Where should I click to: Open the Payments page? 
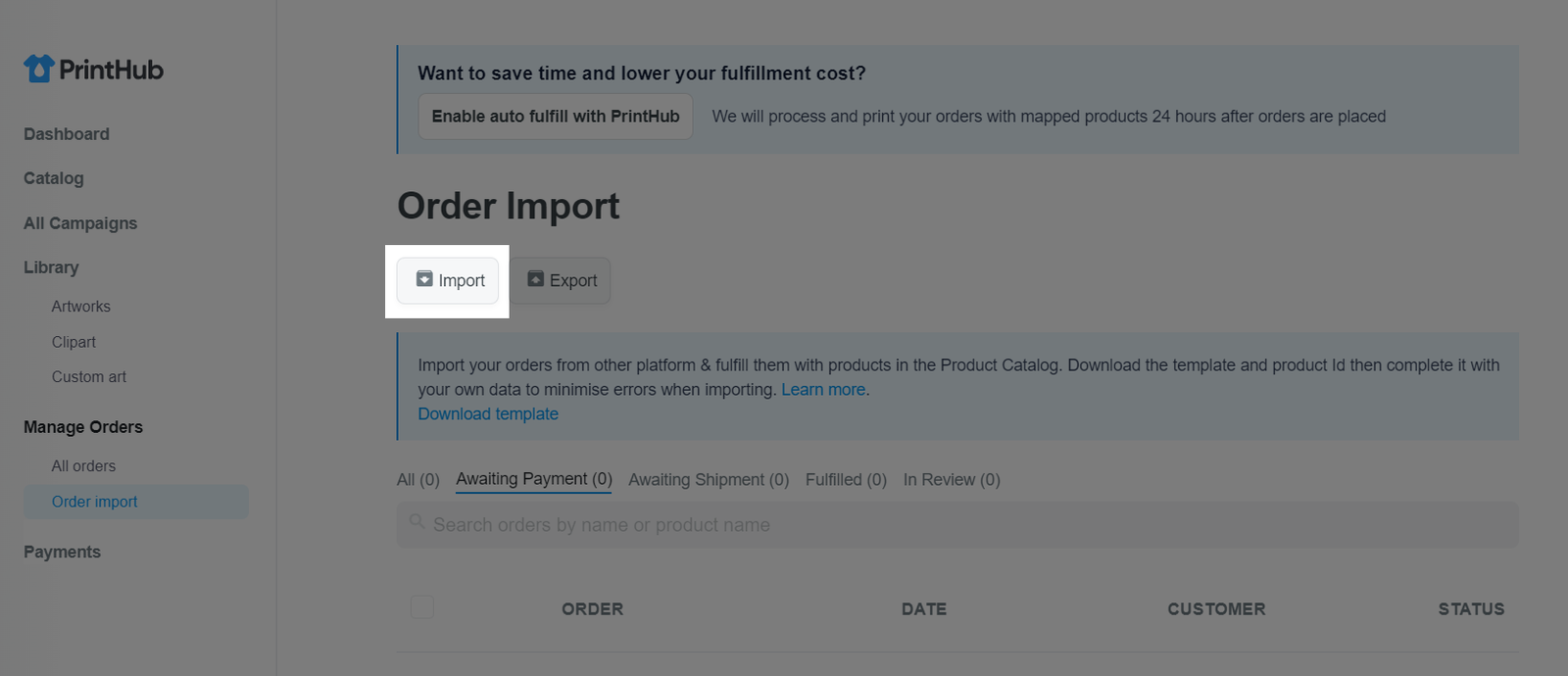click(x=62, y=553)
